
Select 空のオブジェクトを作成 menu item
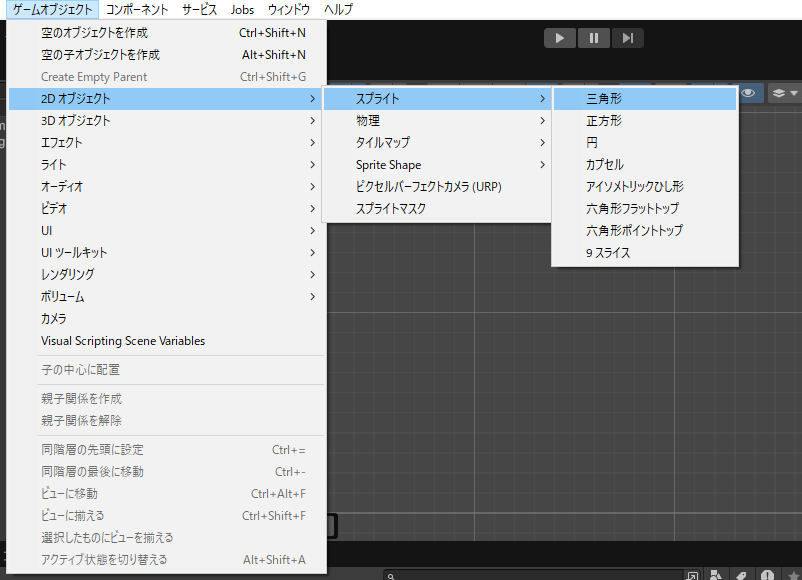pos(166,33)
